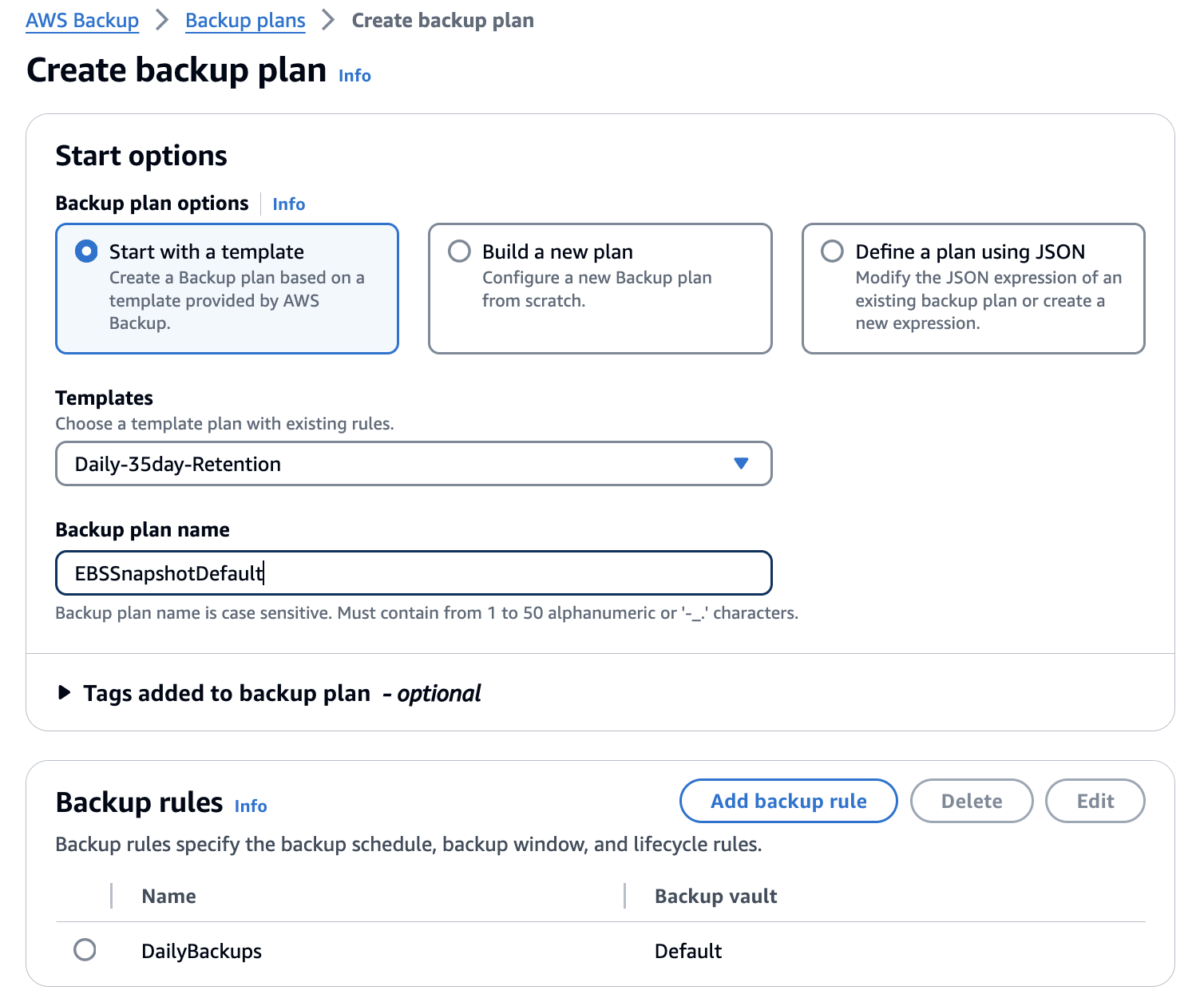
Task: Select the DailyBackups rule radio button
Action: 85,950
